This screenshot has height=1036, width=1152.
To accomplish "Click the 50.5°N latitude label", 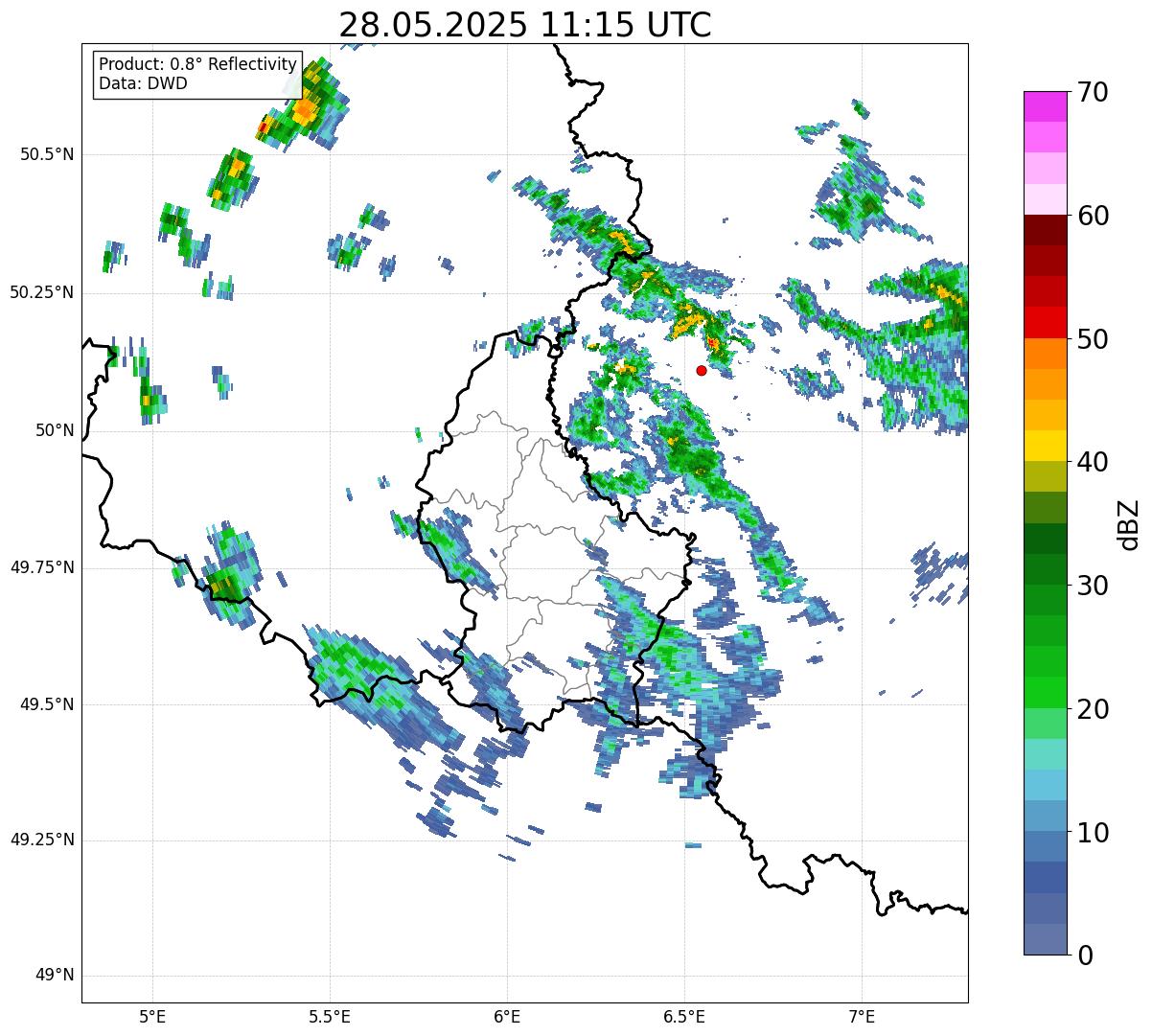I will [x=47, y=154].
